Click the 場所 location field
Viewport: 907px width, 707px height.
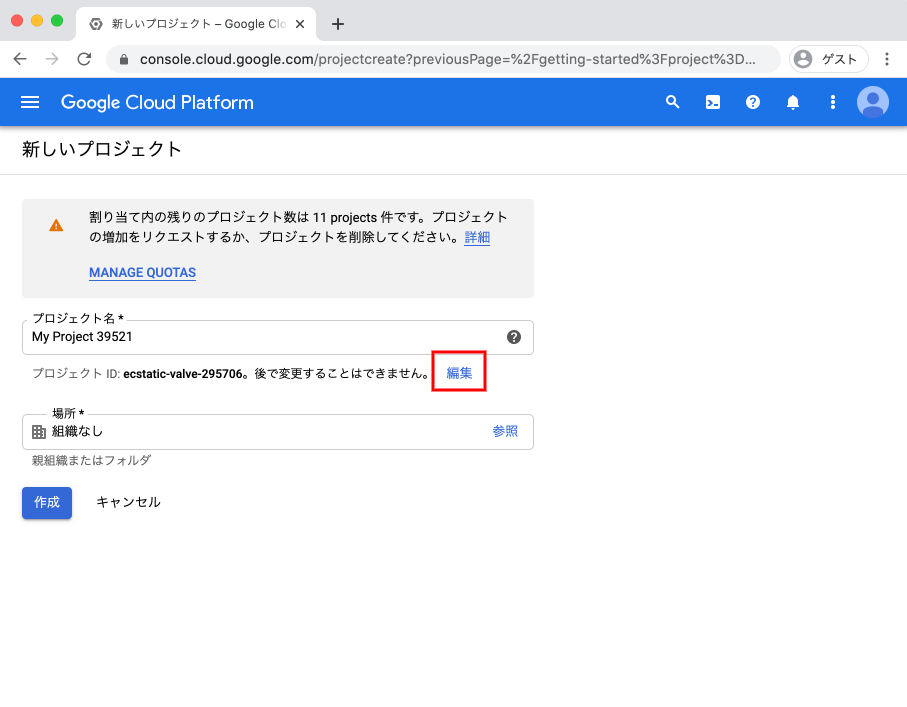pyautogui.click(x=278, y=432)
